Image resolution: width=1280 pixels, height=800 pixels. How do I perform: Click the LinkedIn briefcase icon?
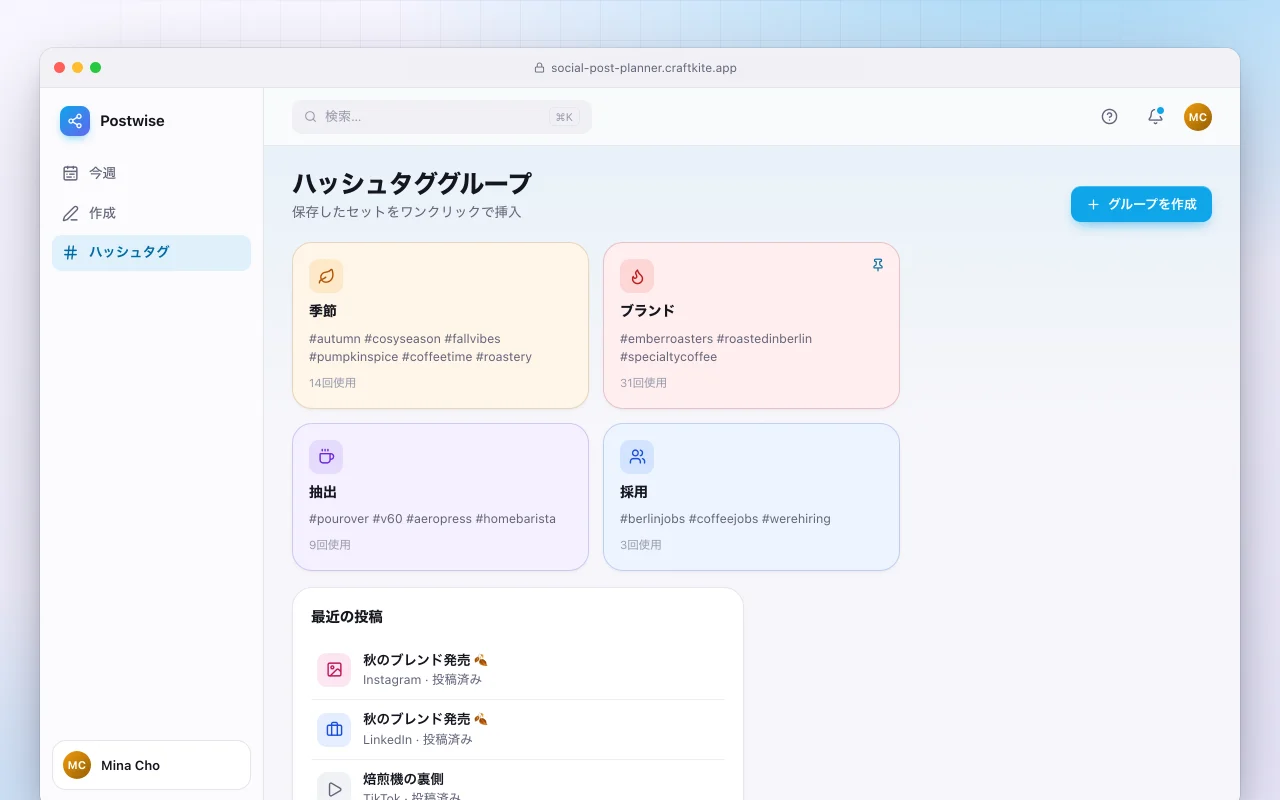tap(334, 730)
